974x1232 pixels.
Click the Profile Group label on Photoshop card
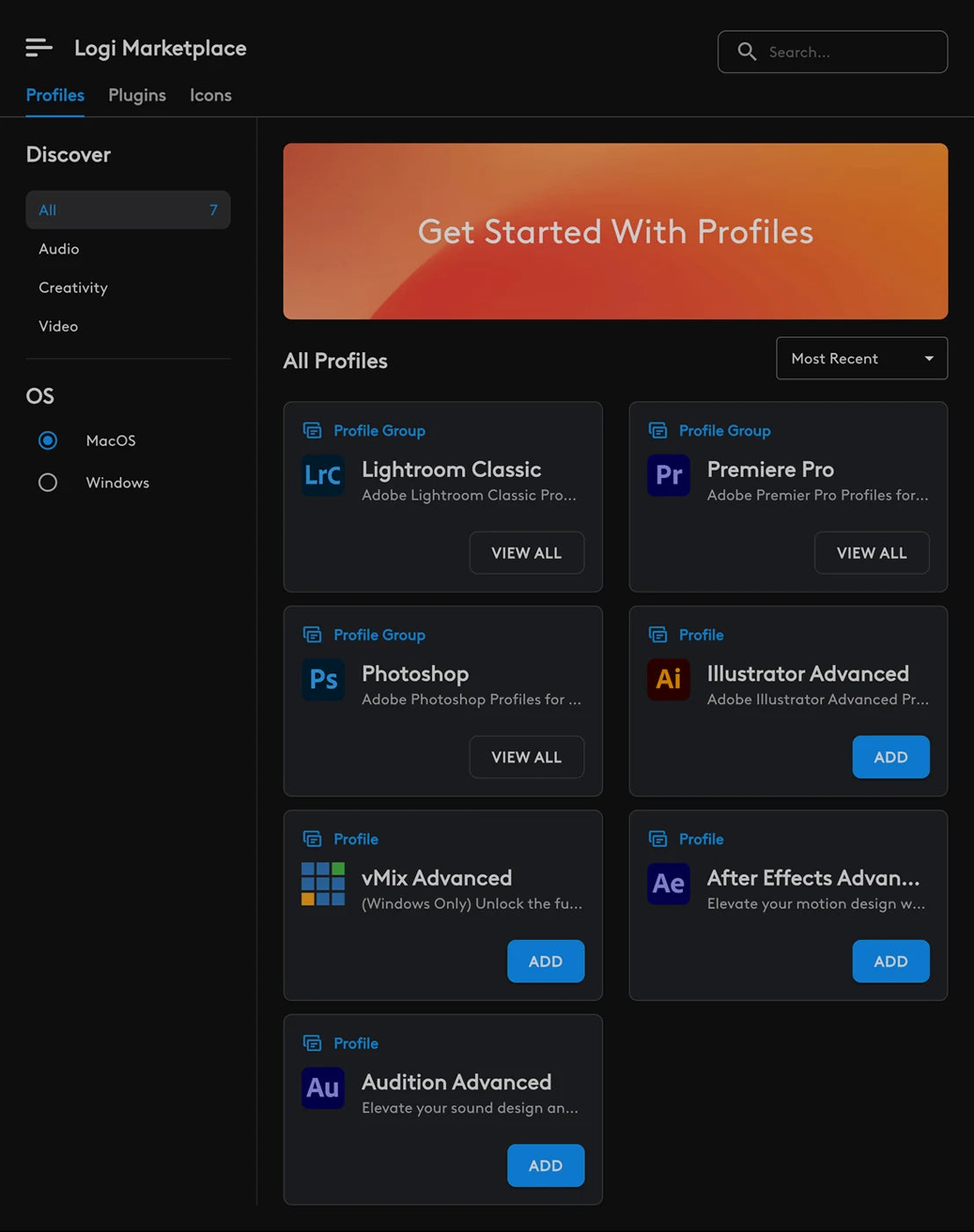pos(379,634)
